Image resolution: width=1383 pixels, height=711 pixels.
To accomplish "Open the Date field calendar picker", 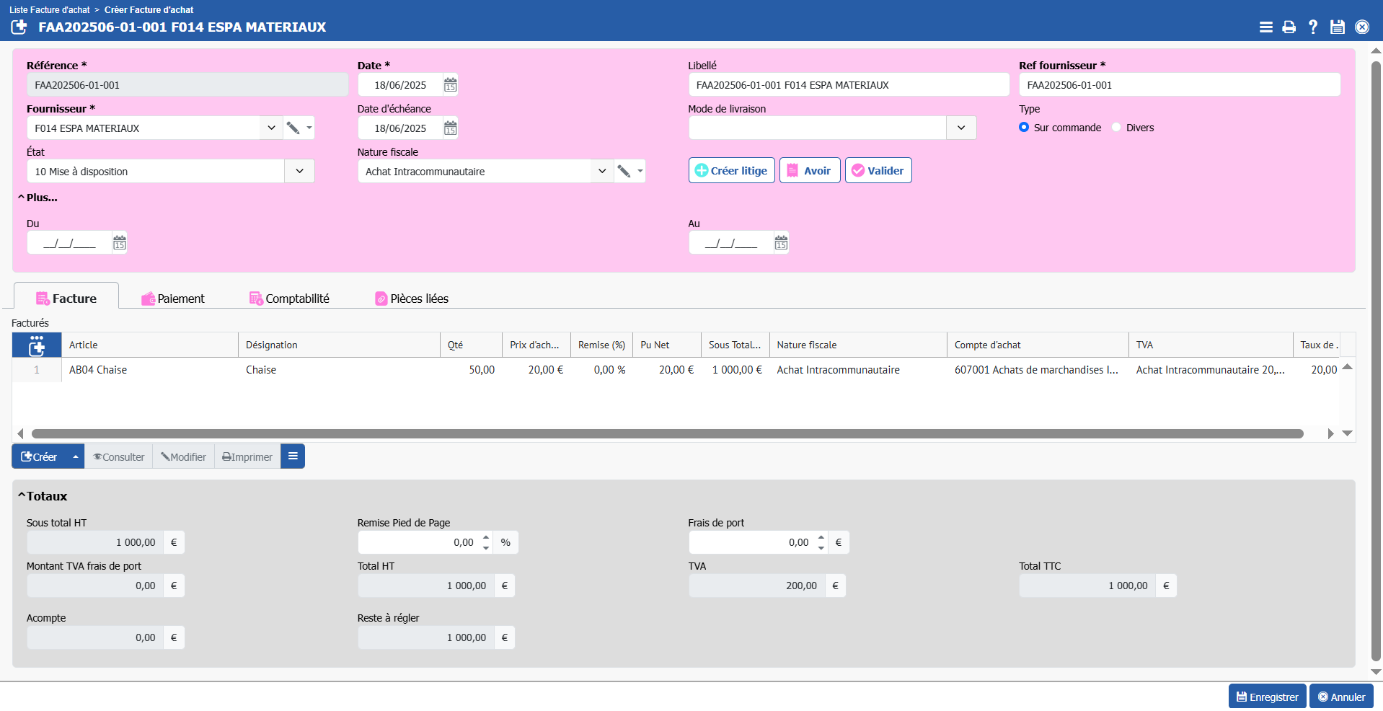I will click(x=450, y=85).
